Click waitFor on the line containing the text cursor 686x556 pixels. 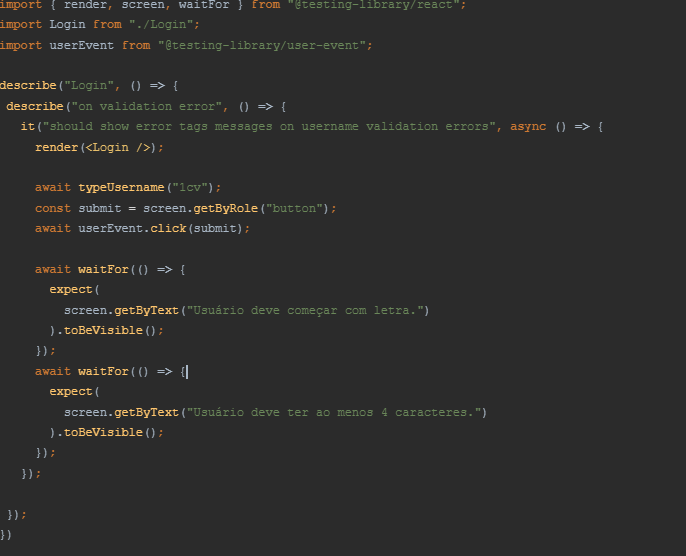(x=103, y=371)
